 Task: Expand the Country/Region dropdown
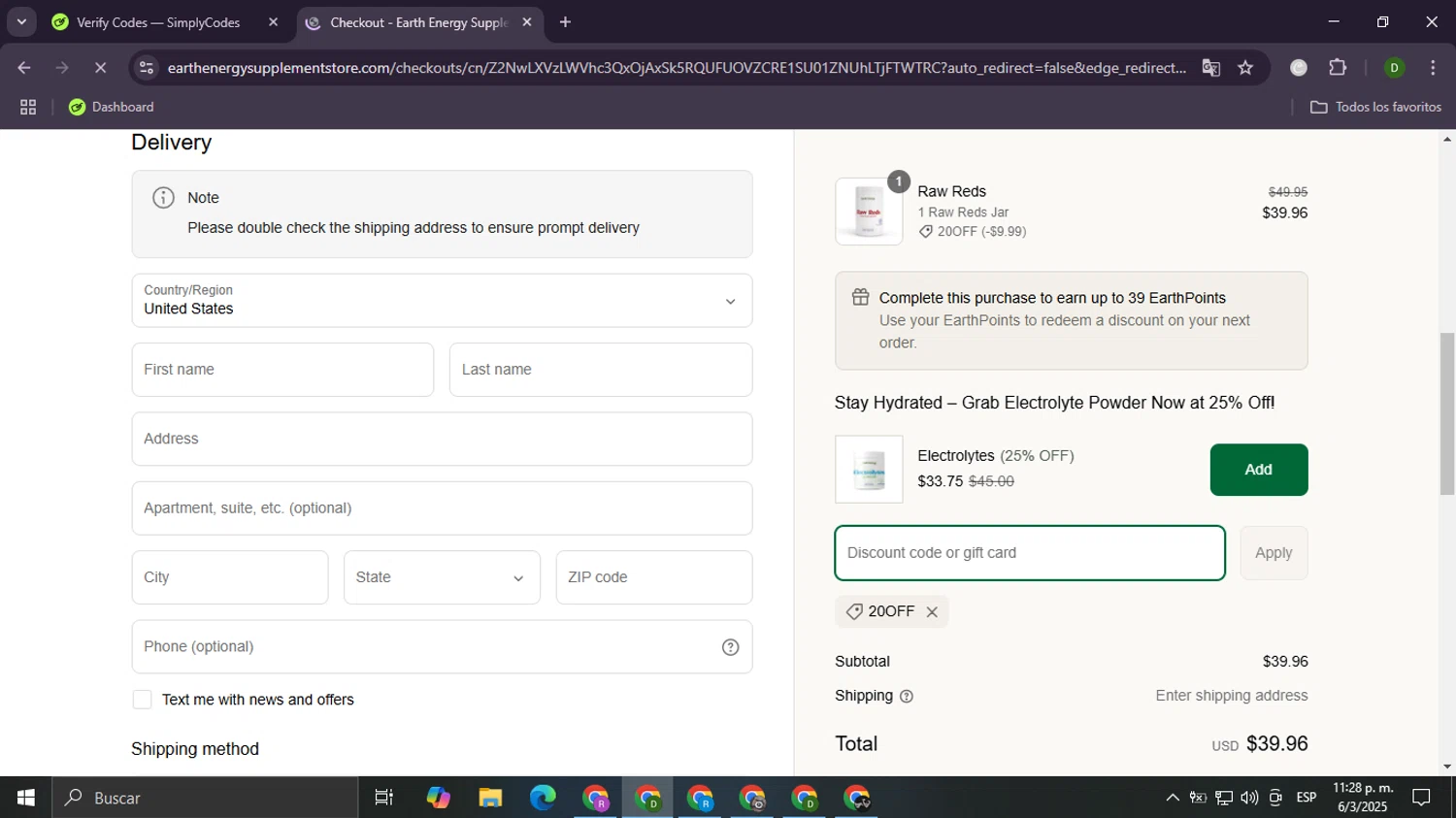click(x=442, y=300)
